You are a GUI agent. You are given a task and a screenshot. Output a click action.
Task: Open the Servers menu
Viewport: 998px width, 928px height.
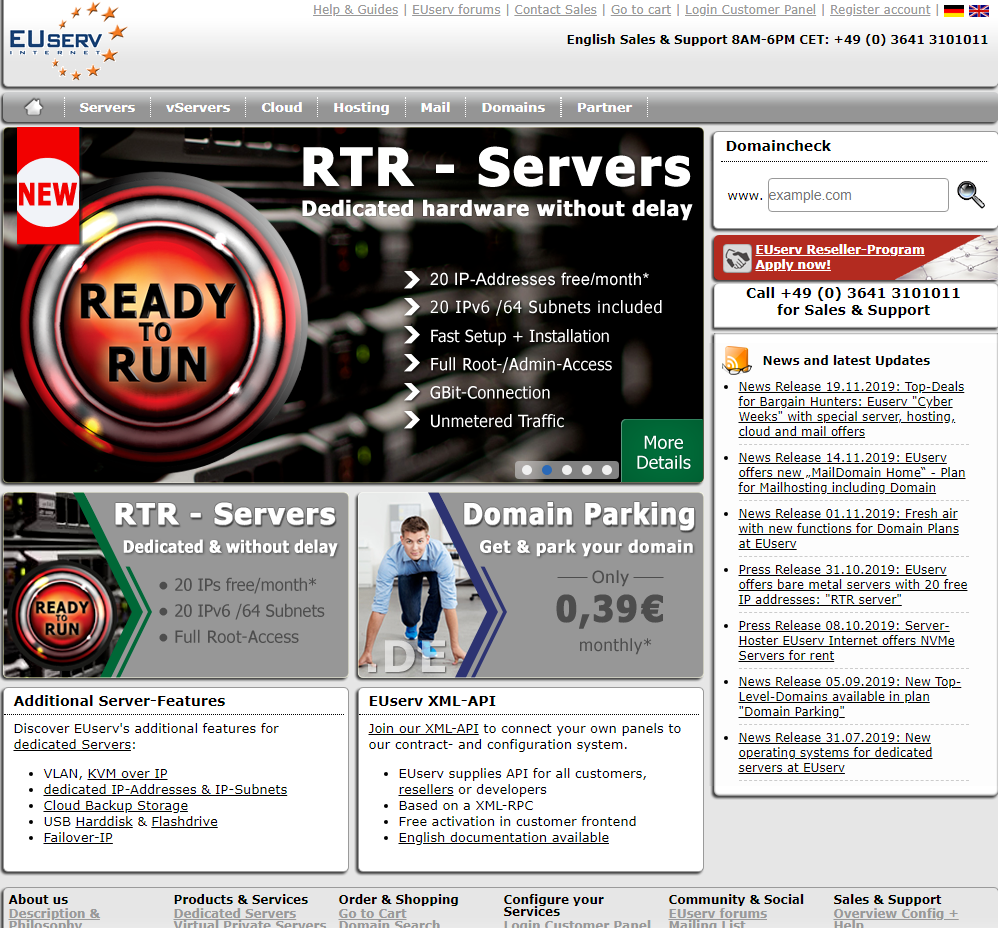coord(107,108)
